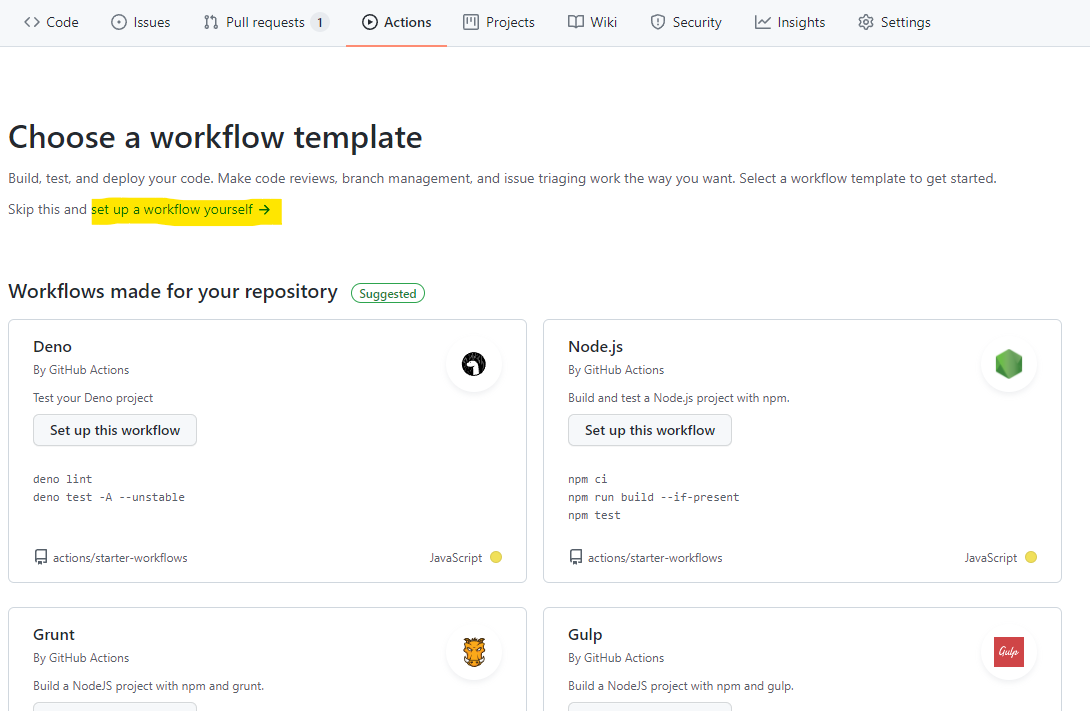Viewport: 1090px width, 711px height.
Task: Click the Settings gear icon
Action: [865, 22]
